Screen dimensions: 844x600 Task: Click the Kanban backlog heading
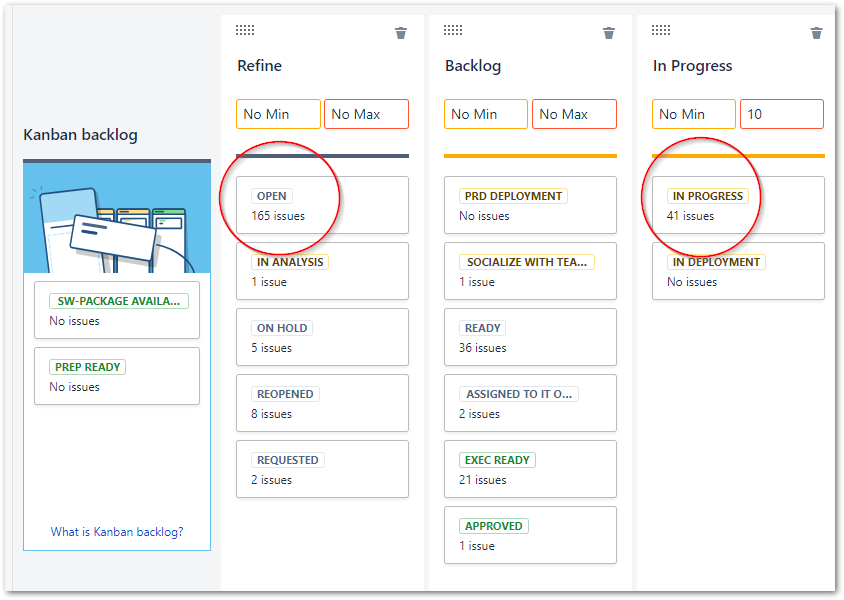(80, 135)
